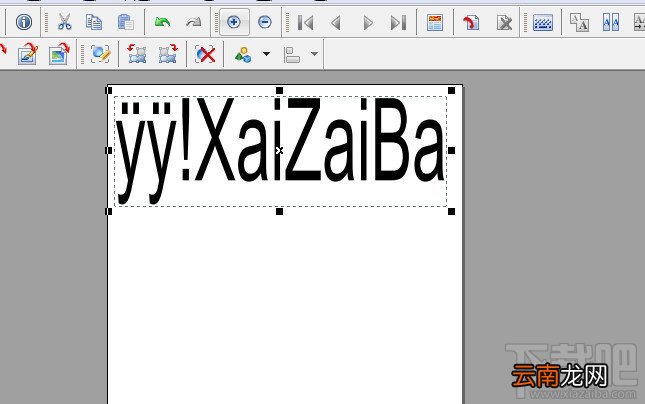Undo with the green arrow

162,22
